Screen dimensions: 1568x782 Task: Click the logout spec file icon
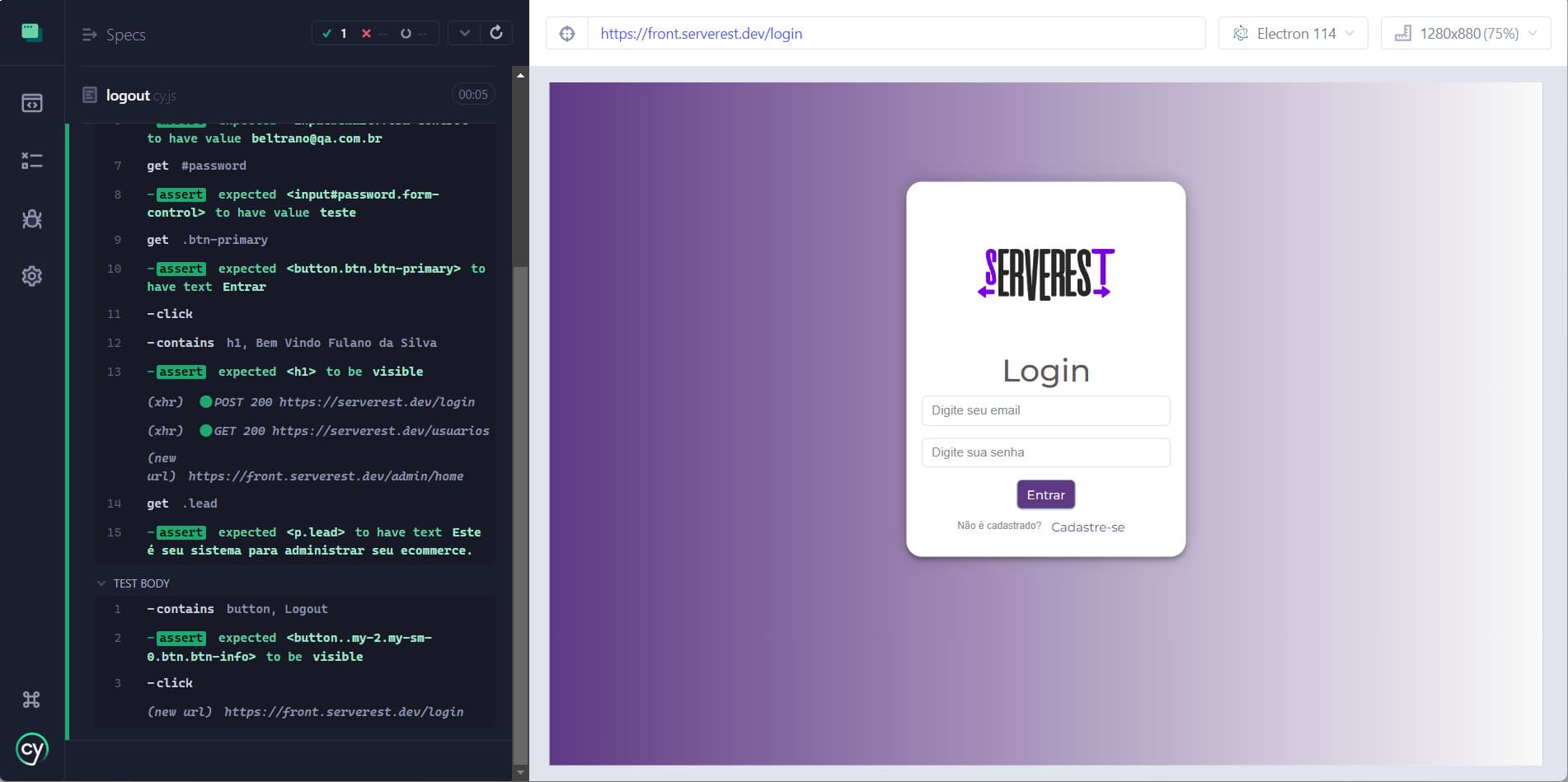[90, 95]
